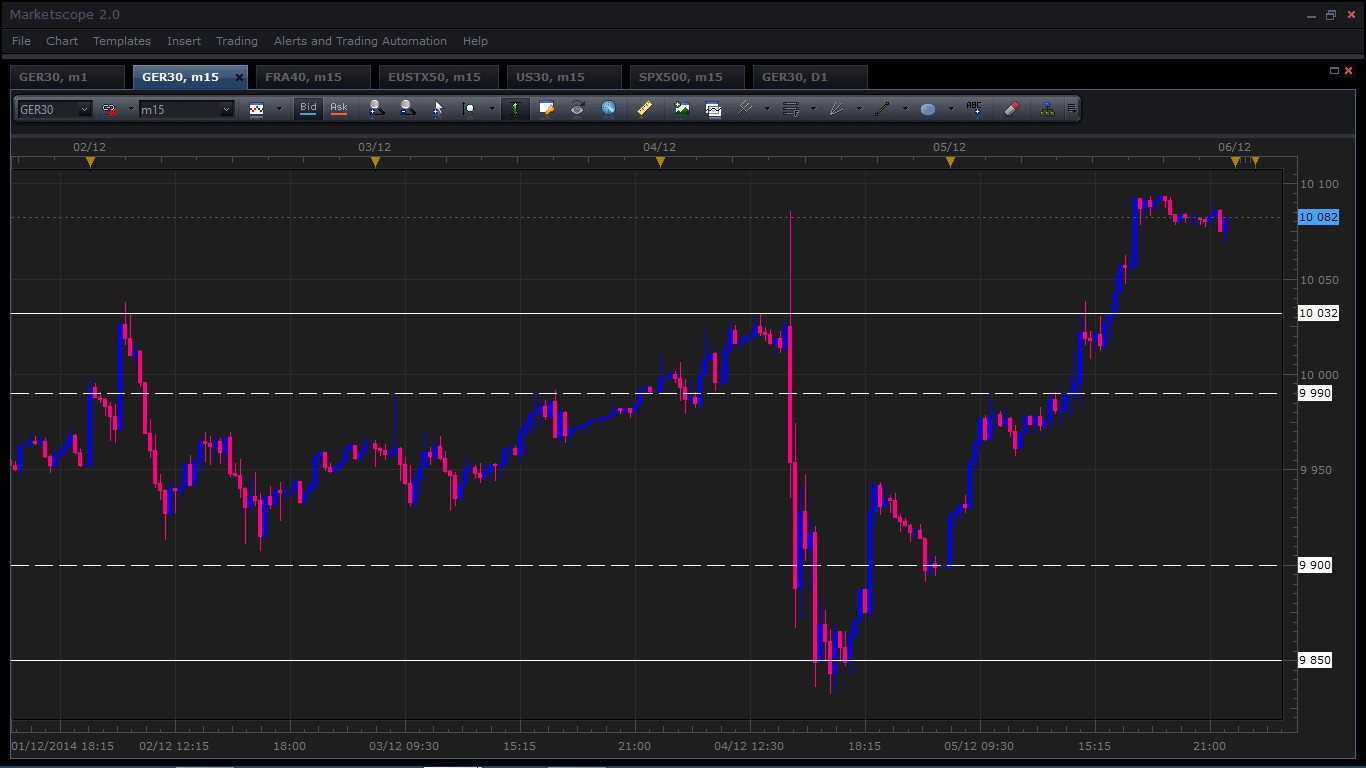
Task: Click the unlink chart icon beside GER30
Action: tap(109, 109)
